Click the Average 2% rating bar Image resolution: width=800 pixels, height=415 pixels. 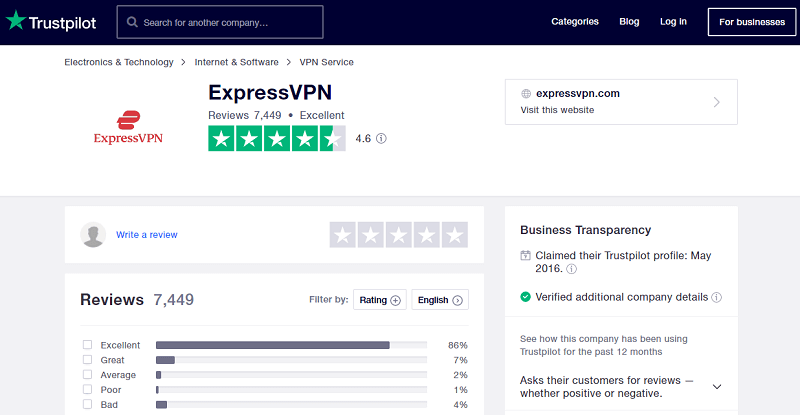coord(291,375)
